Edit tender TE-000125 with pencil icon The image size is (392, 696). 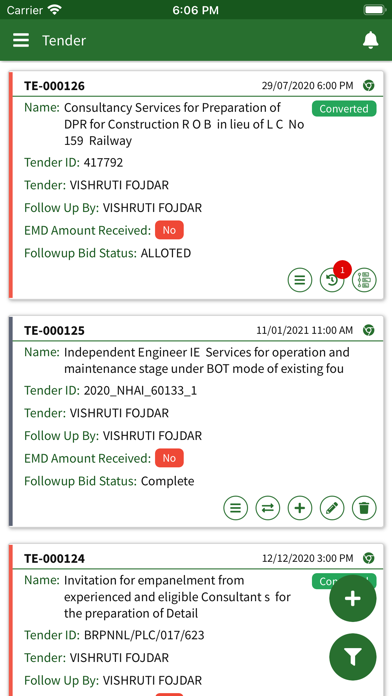[332, 508]
